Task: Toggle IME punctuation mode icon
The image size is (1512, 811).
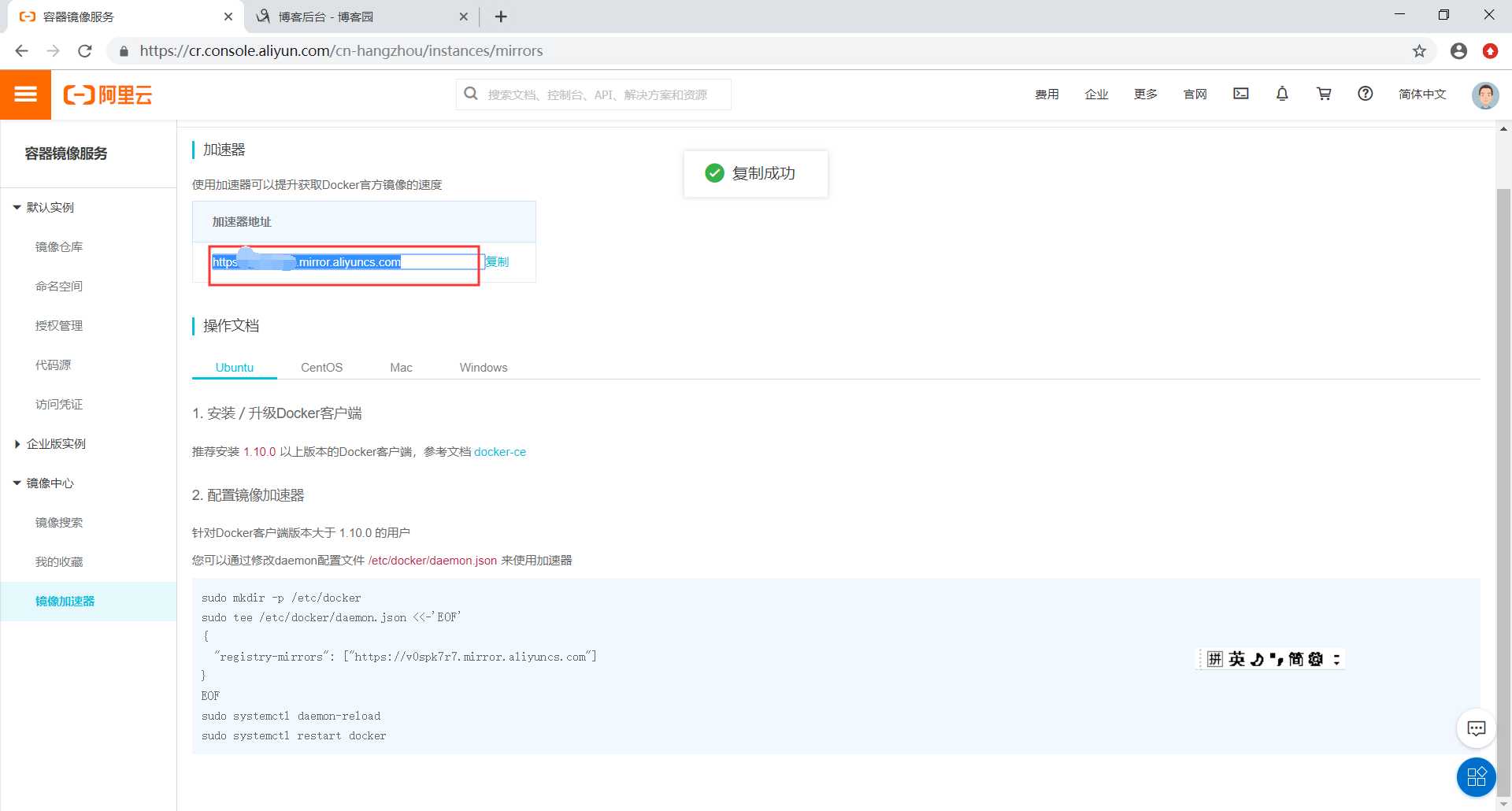Action: pyautogui.click(x=1277, y=659)
